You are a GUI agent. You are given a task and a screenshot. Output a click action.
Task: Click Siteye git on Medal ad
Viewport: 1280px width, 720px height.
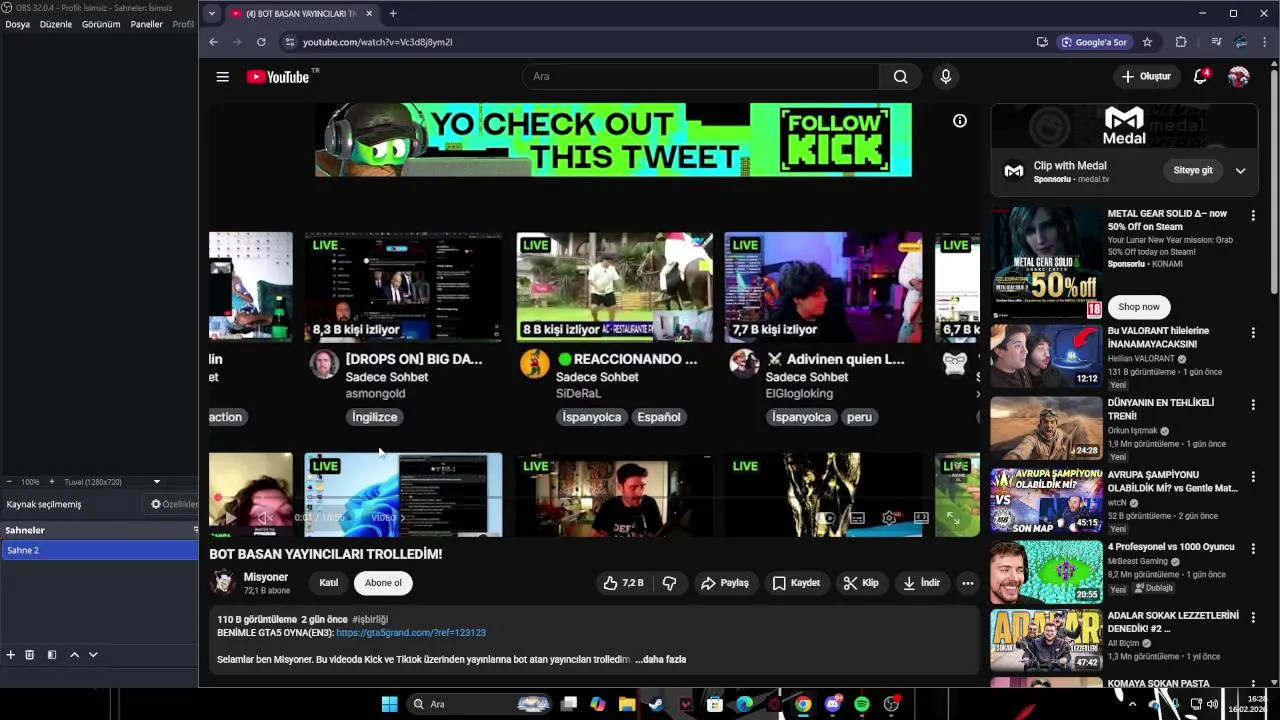[x=1192, y=171]
